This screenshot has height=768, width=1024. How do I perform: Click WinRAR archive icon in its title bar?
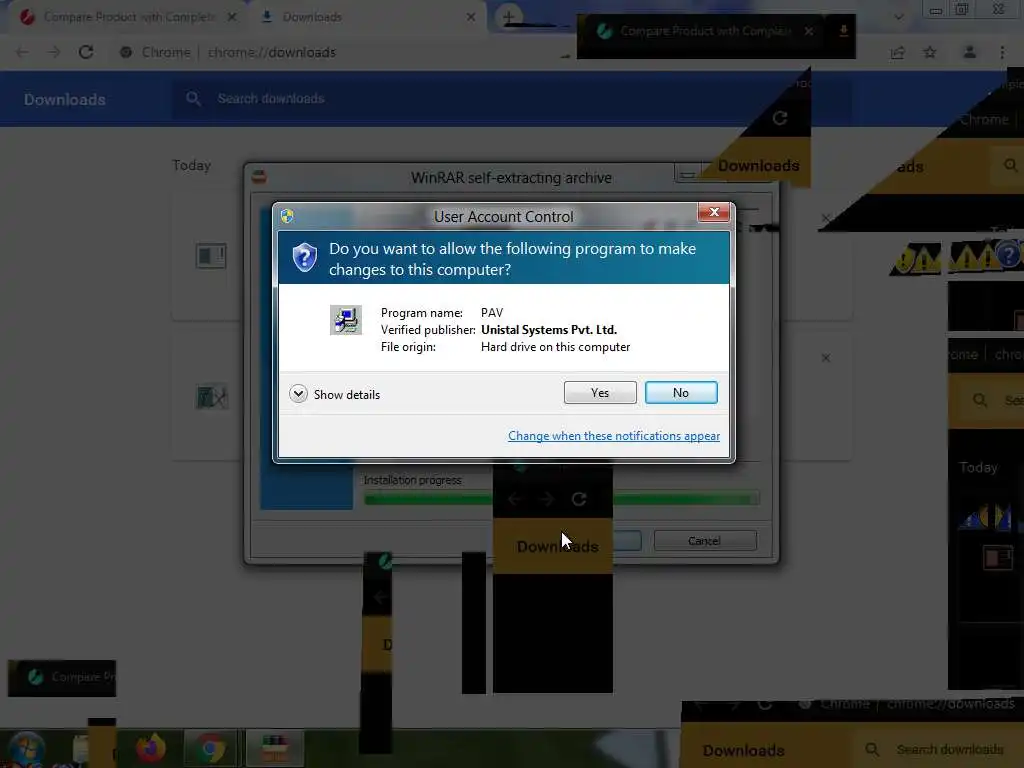(259, 177)
